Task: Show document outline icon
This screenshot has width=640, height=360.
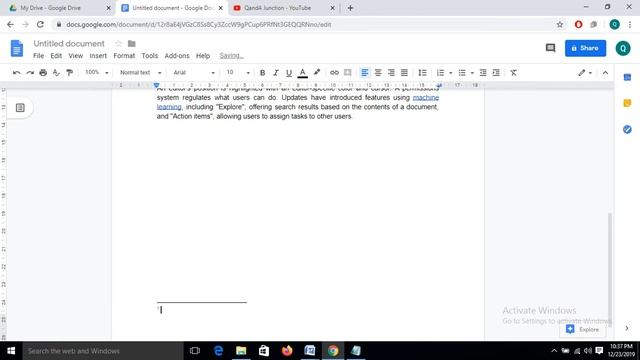Action: tap(20, 108)
